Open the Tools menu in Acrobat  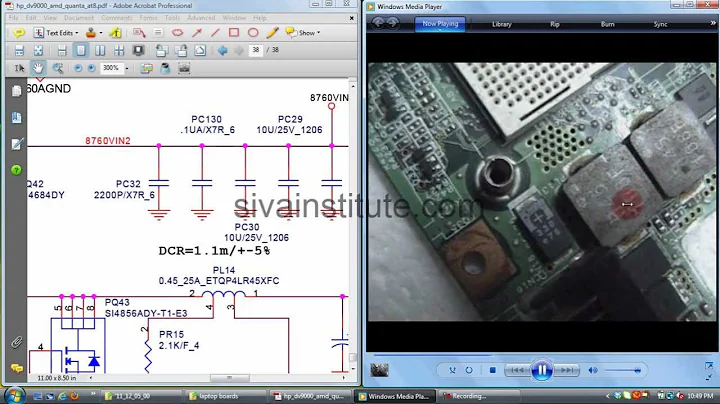tap(172, 18)
